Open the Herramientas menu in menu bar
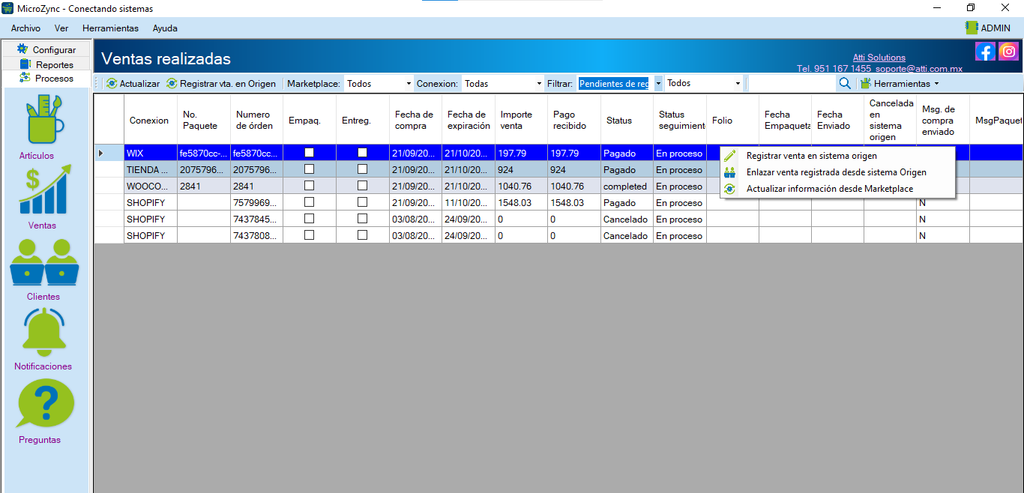The image size is (1024, 493). point(110,28)
